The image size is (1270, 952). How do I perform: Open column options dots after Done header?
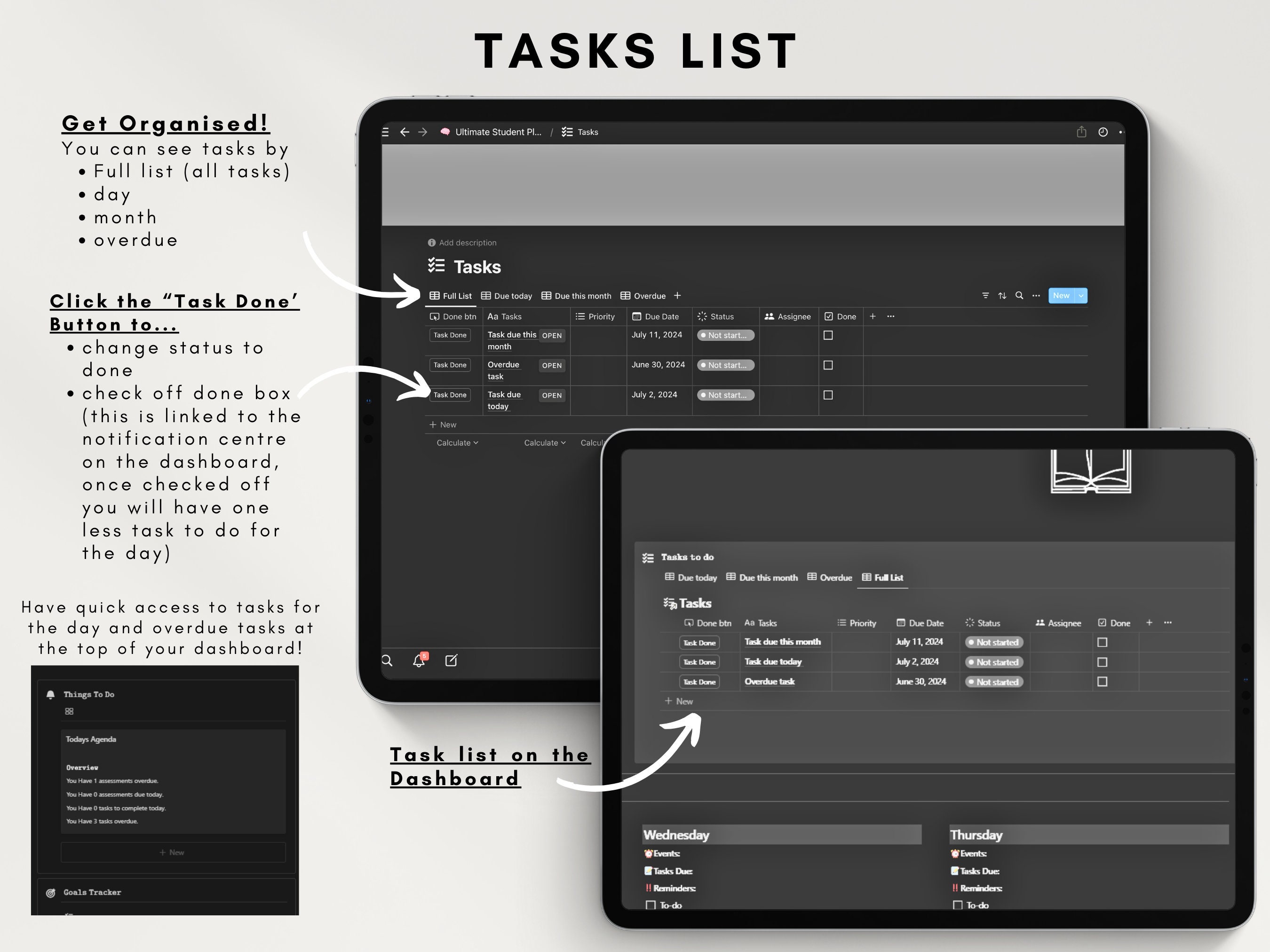pos(890,316)
